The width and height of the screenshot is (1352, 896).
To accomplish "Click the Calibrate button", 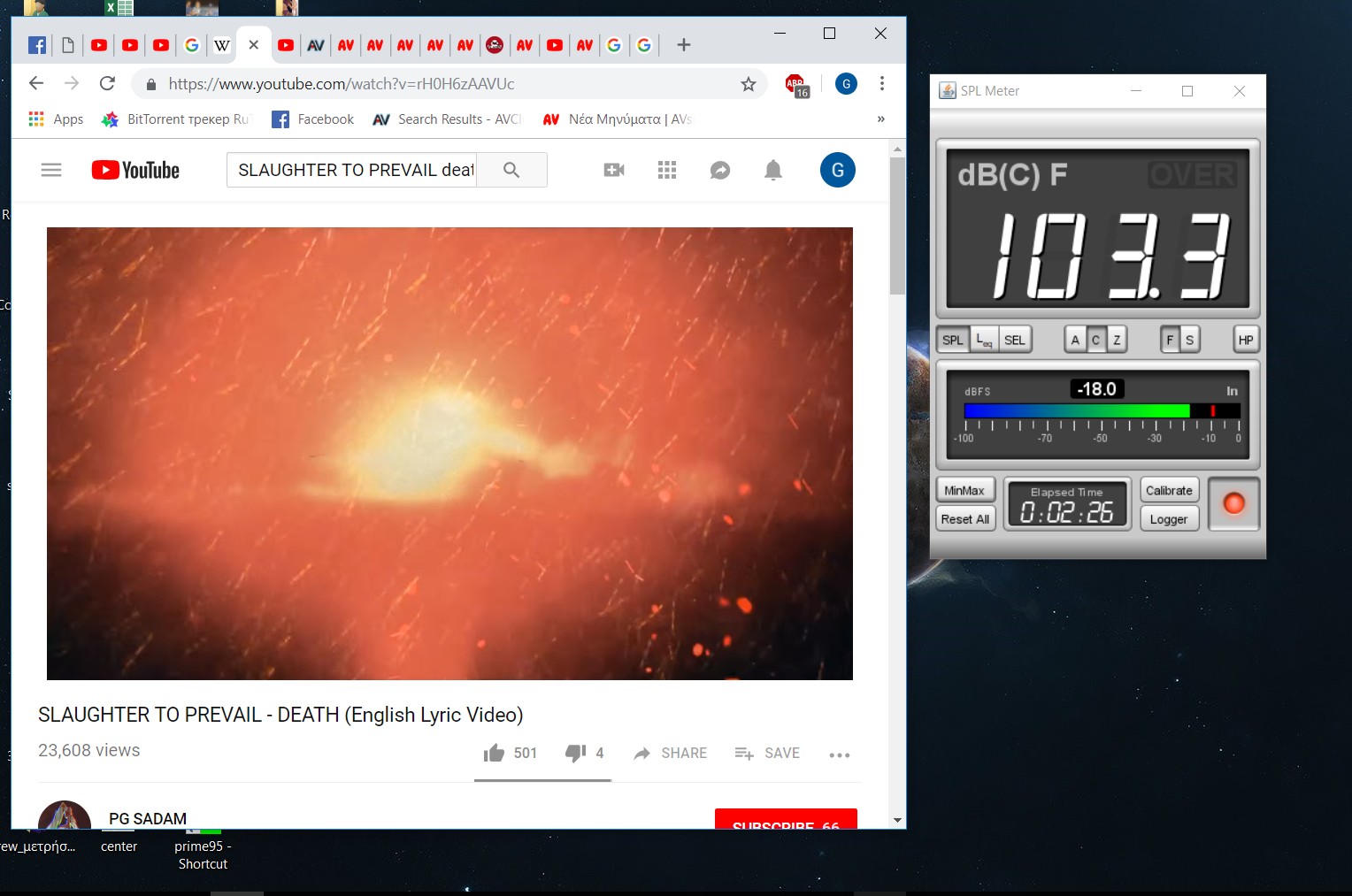I will [1169, 490].
